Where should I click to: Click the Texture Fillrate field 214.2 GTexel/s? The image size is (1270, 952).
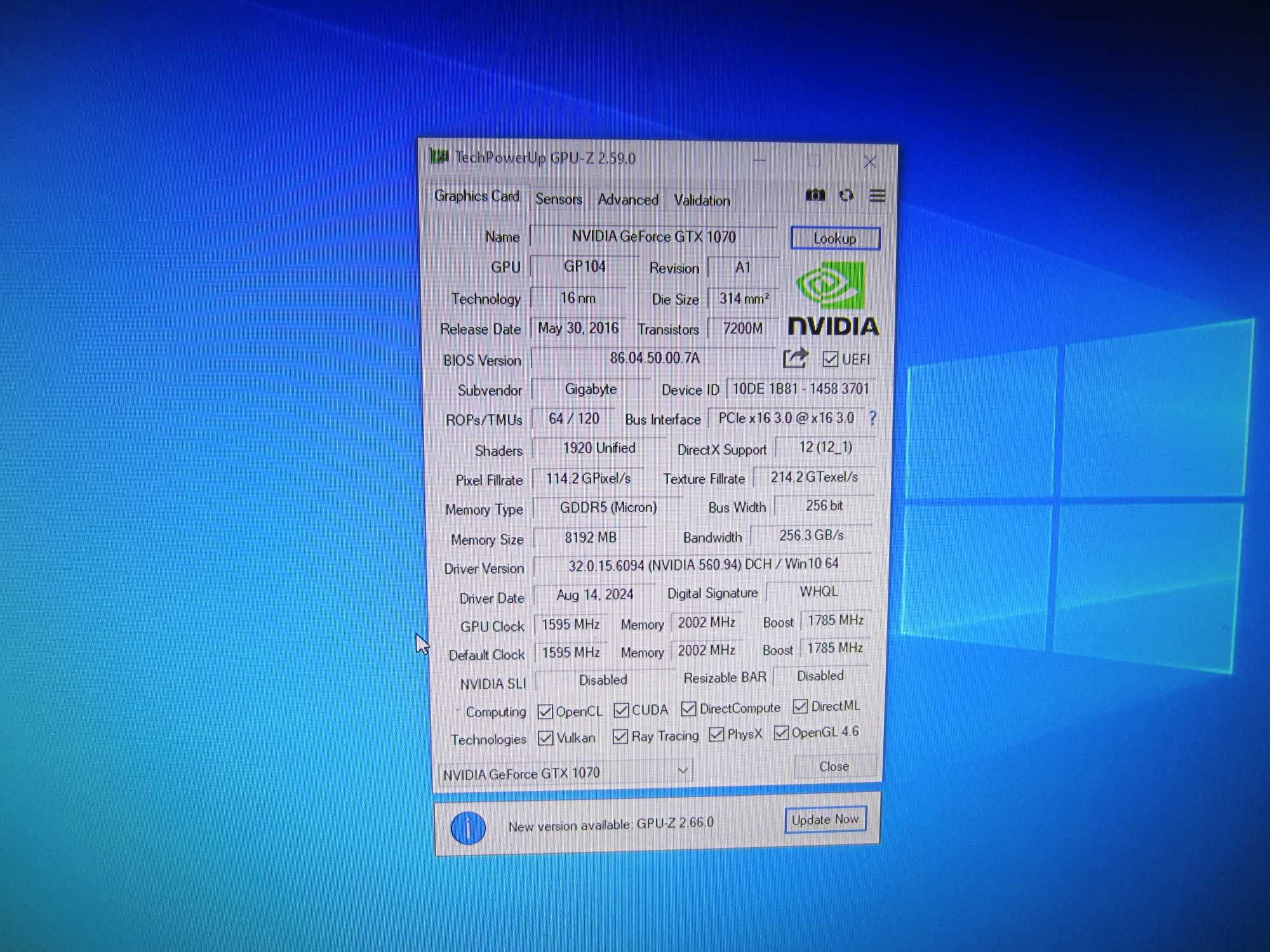[x=815, y=477]
